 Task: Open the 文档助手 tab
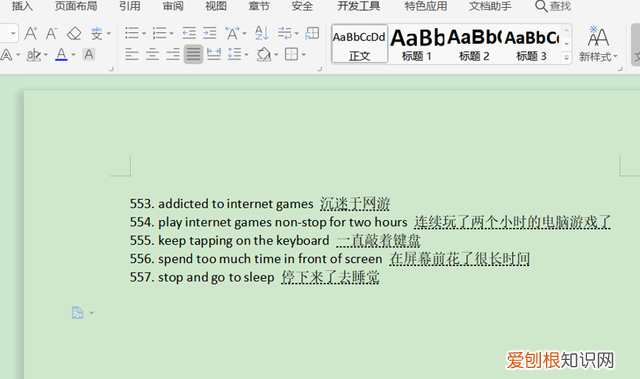click(x=490, y=6)
